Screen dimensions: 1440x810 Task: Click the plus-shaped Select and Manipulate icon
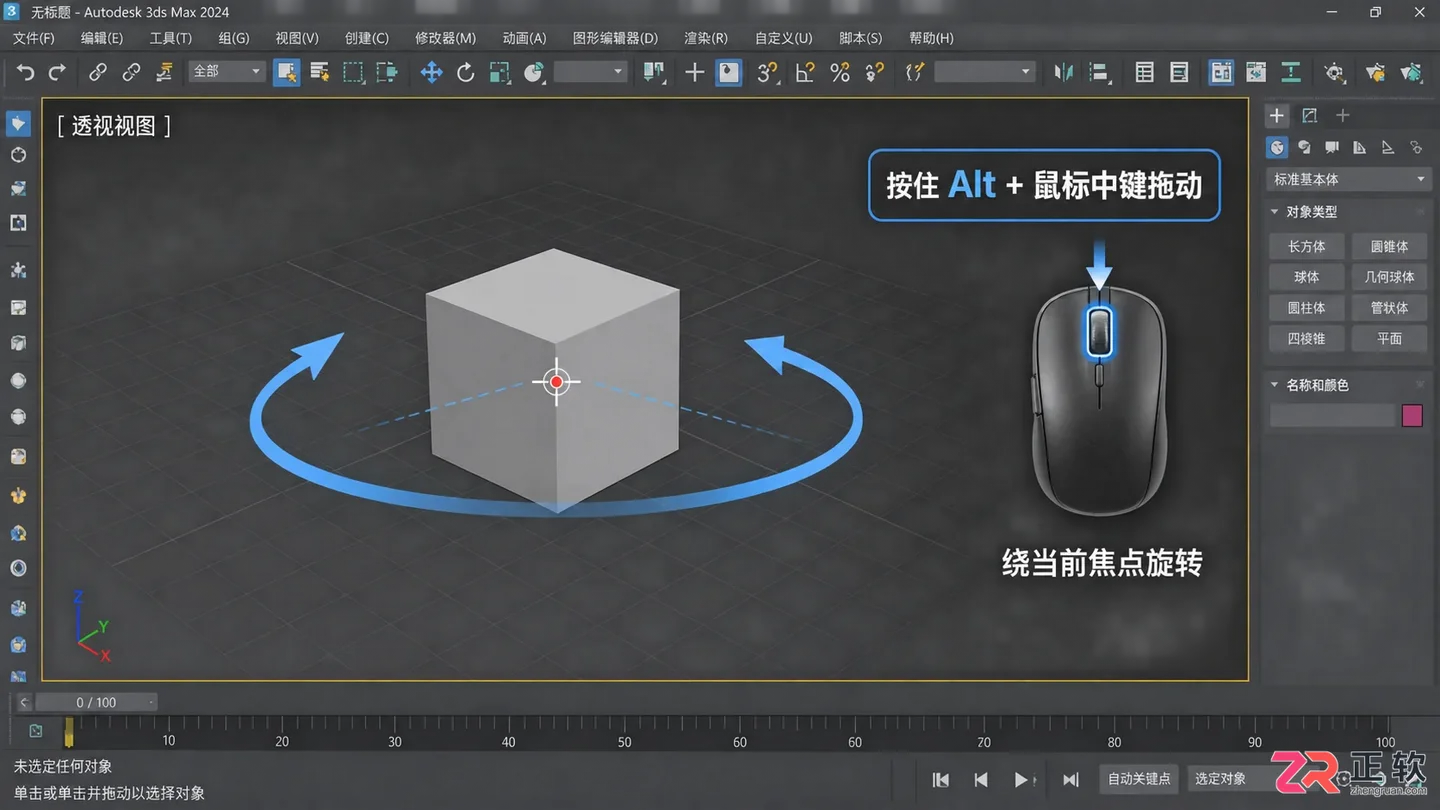694,72
